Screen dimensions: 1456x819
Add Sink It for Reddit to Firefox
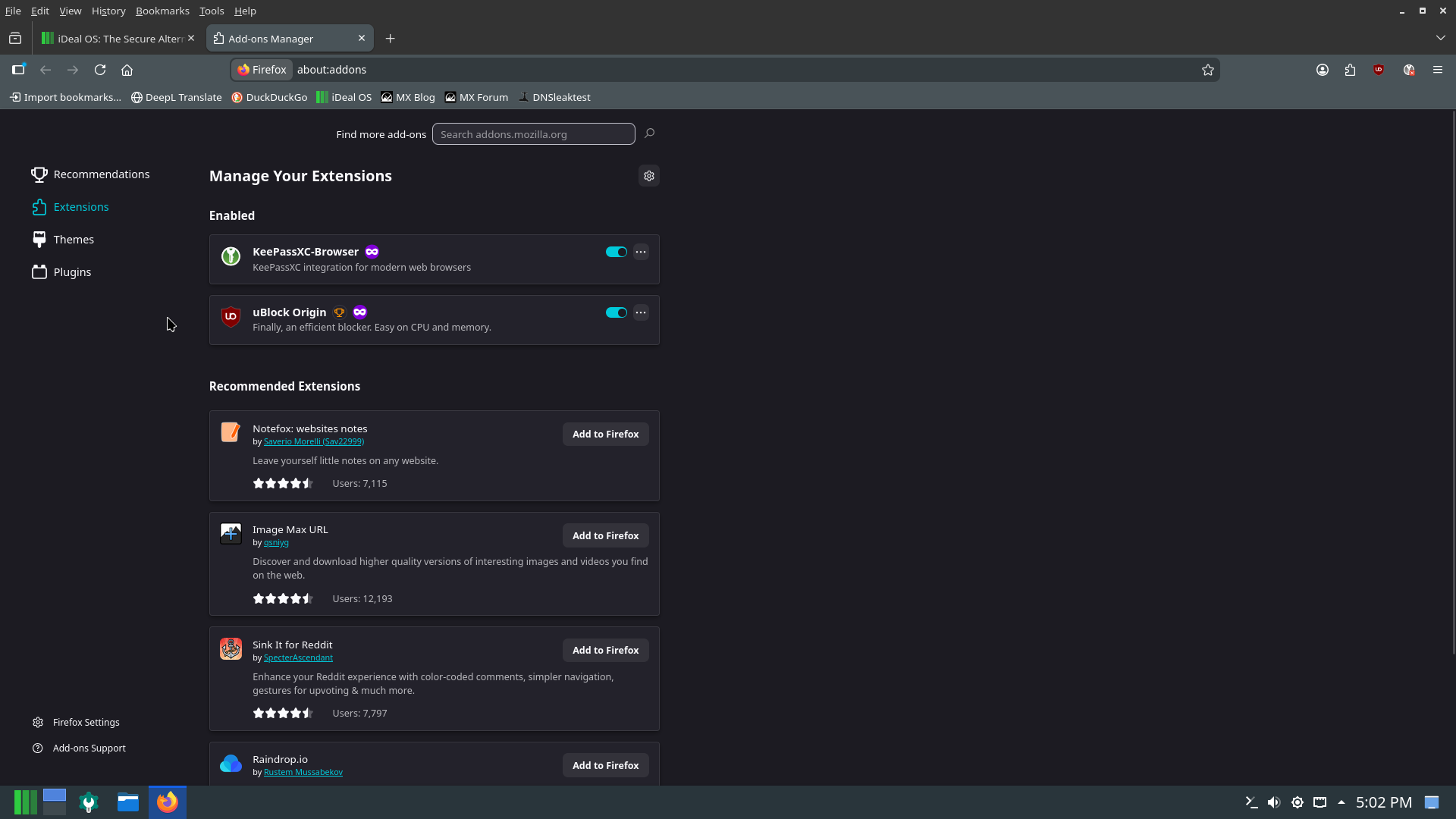605,650
